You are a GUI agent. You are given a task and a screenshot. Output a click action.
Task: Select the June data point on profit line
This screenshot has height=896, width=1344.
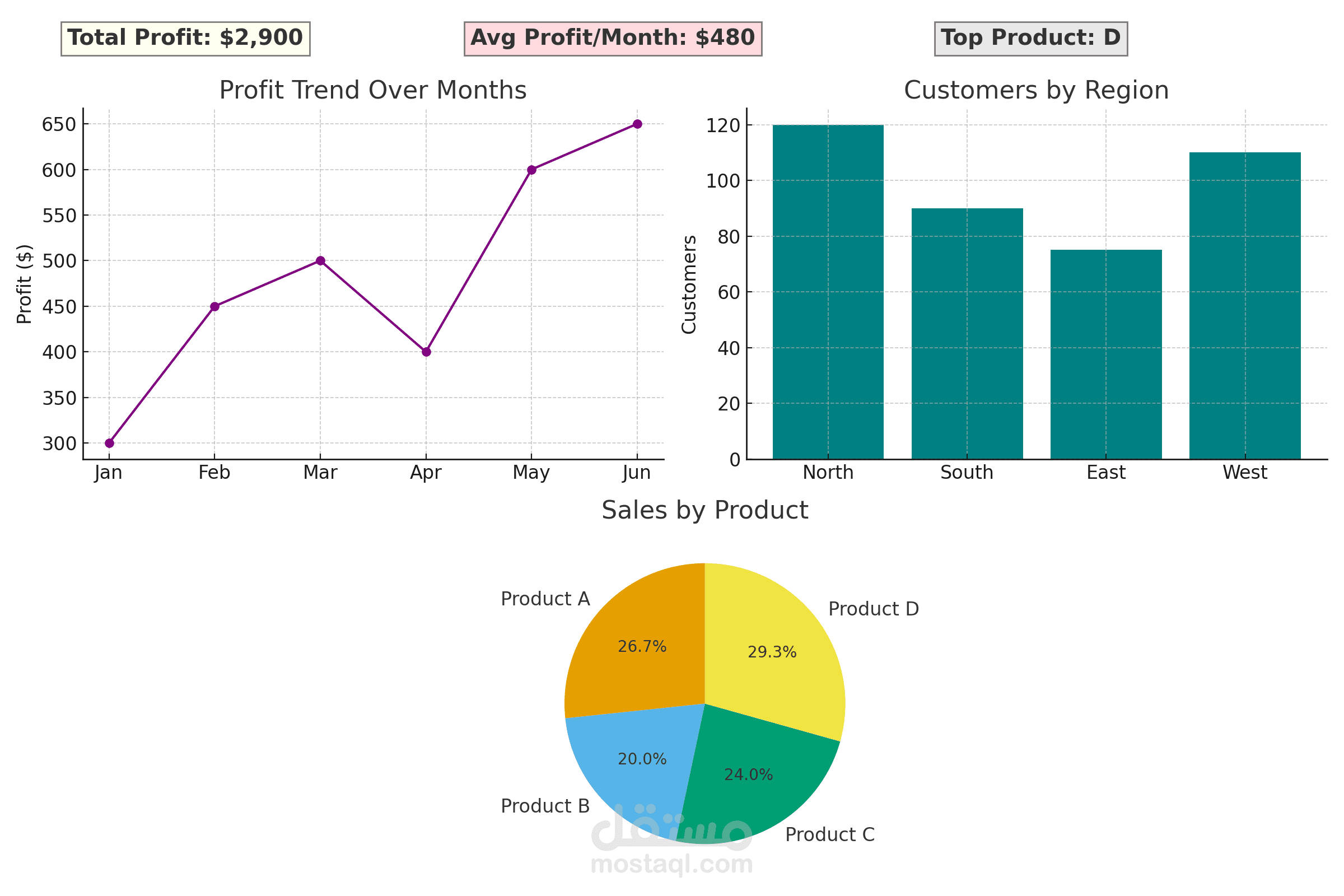click(637, 123)
